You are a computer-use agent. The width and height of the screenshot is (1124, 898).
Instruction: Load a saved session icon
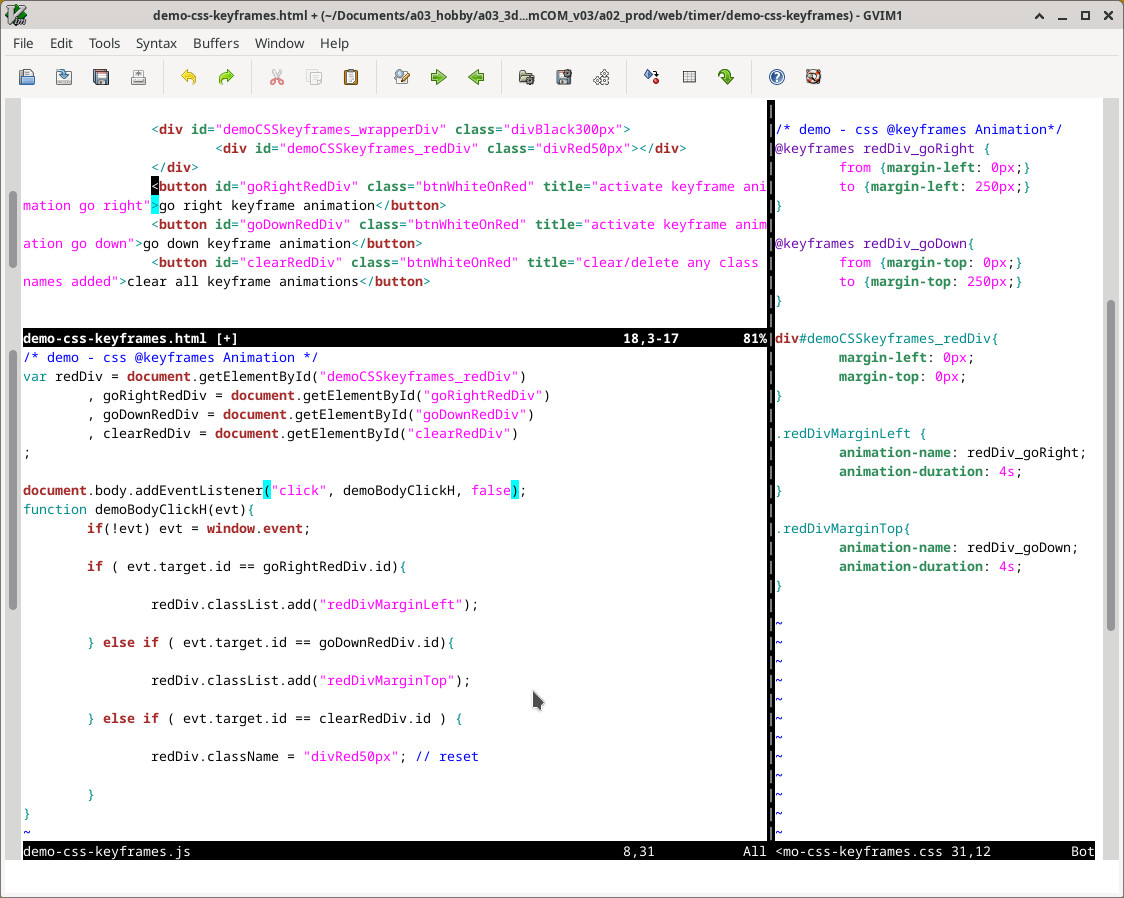click(x=527, y=77)
